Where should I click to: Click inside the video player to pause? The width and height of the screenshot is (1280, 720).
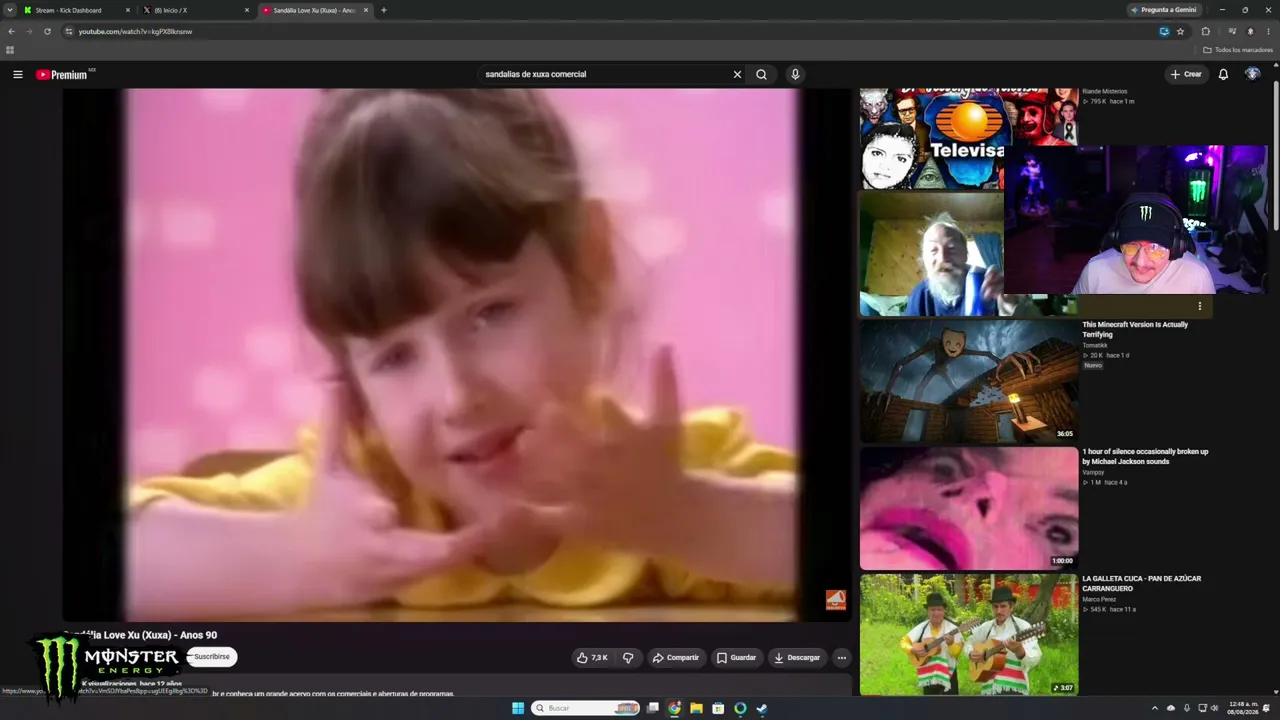point(458,355)
